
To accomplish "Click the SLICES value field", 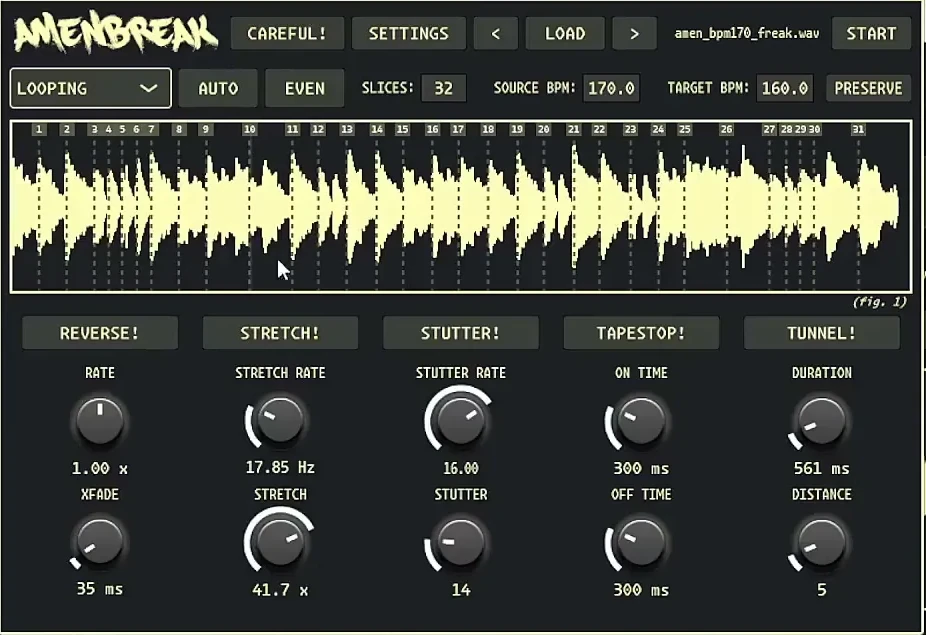I will tap(444, 89).
